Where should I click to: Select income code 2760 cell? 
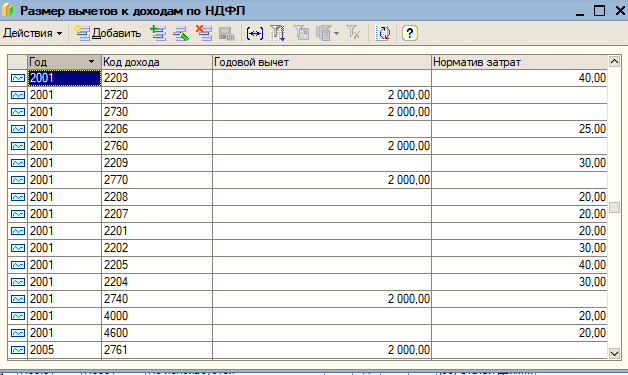click(x=157, y=146)
